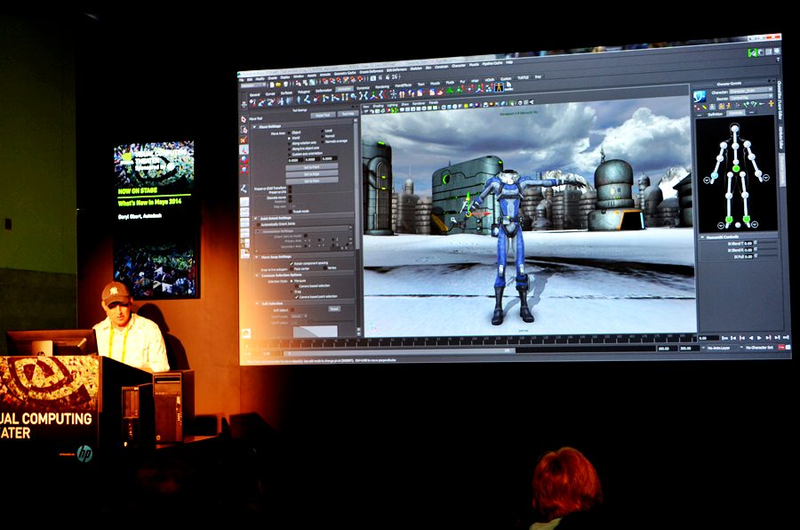Click the blue HumanIK logo in Character Controls
The image size is (800, 530).
coord(699,96)
